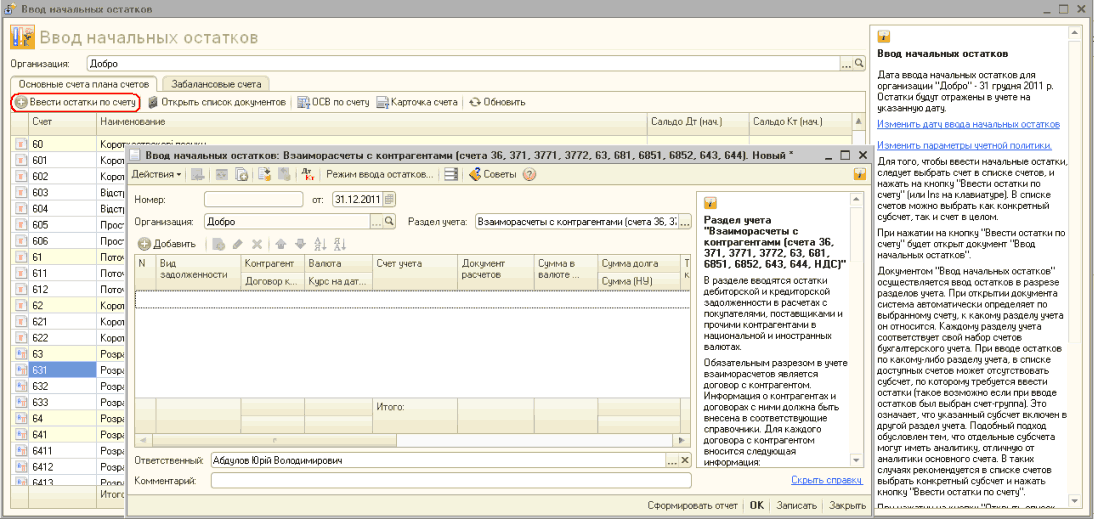
Task: Click the '...' button in dialog's 'Организация' field
Action: pos(377,222)
